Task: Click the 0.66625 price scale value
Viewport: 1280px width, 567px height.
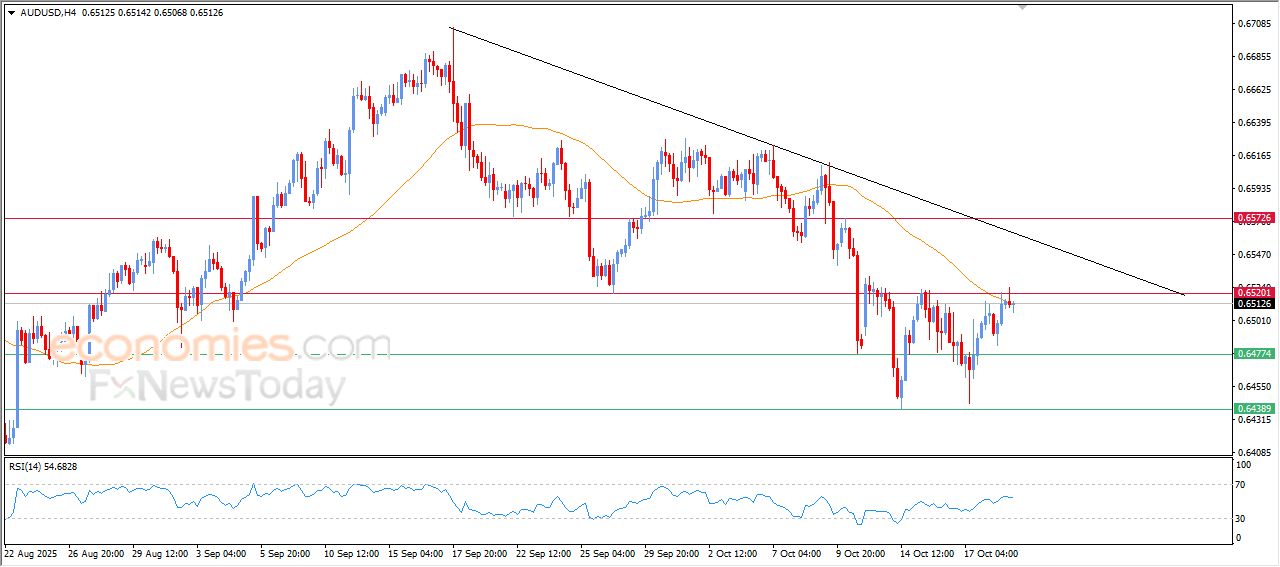Action: [x=1252, y=90]
